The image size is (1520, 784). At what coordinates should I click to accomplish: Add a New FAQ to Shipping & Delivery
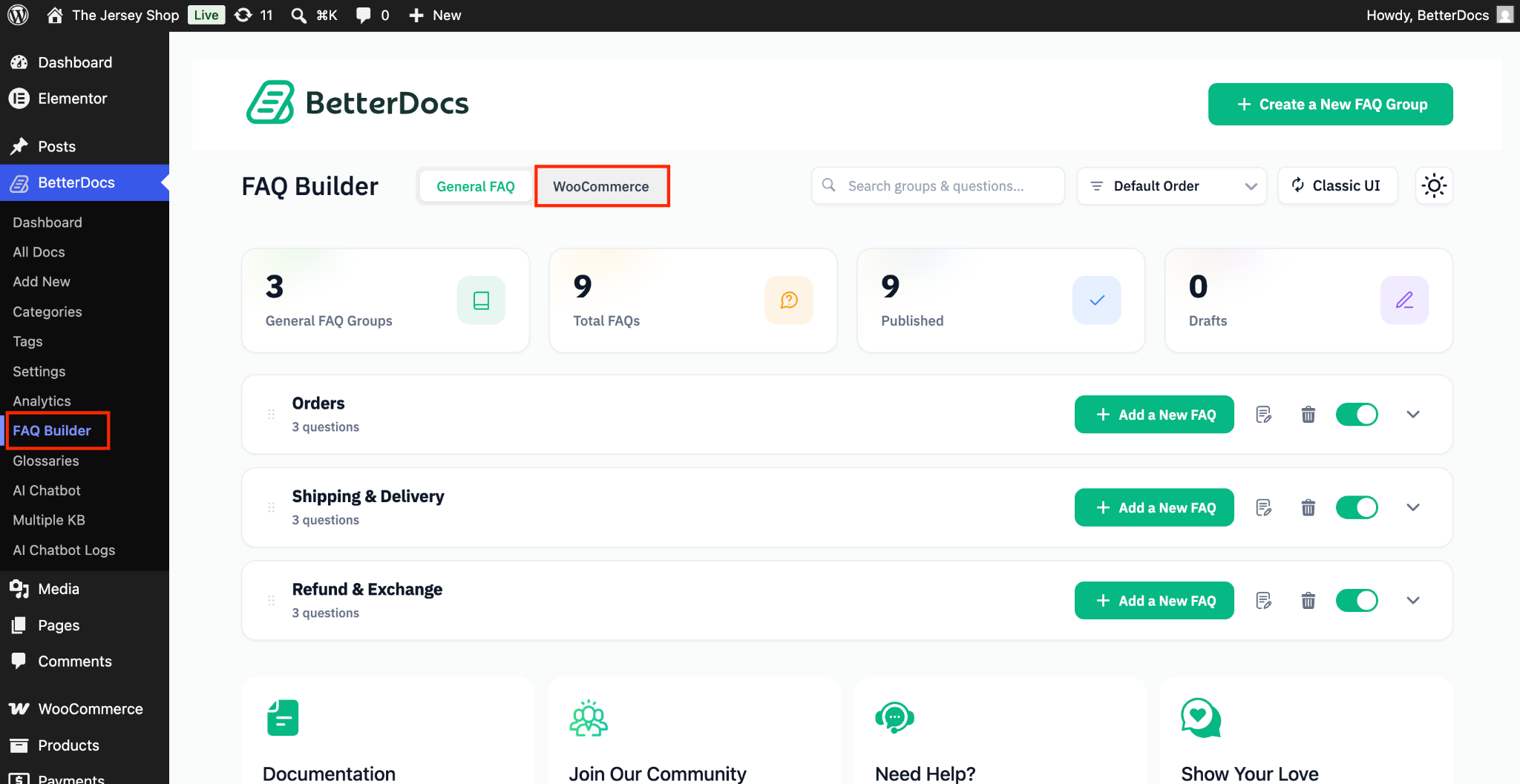pos(1154,507)
